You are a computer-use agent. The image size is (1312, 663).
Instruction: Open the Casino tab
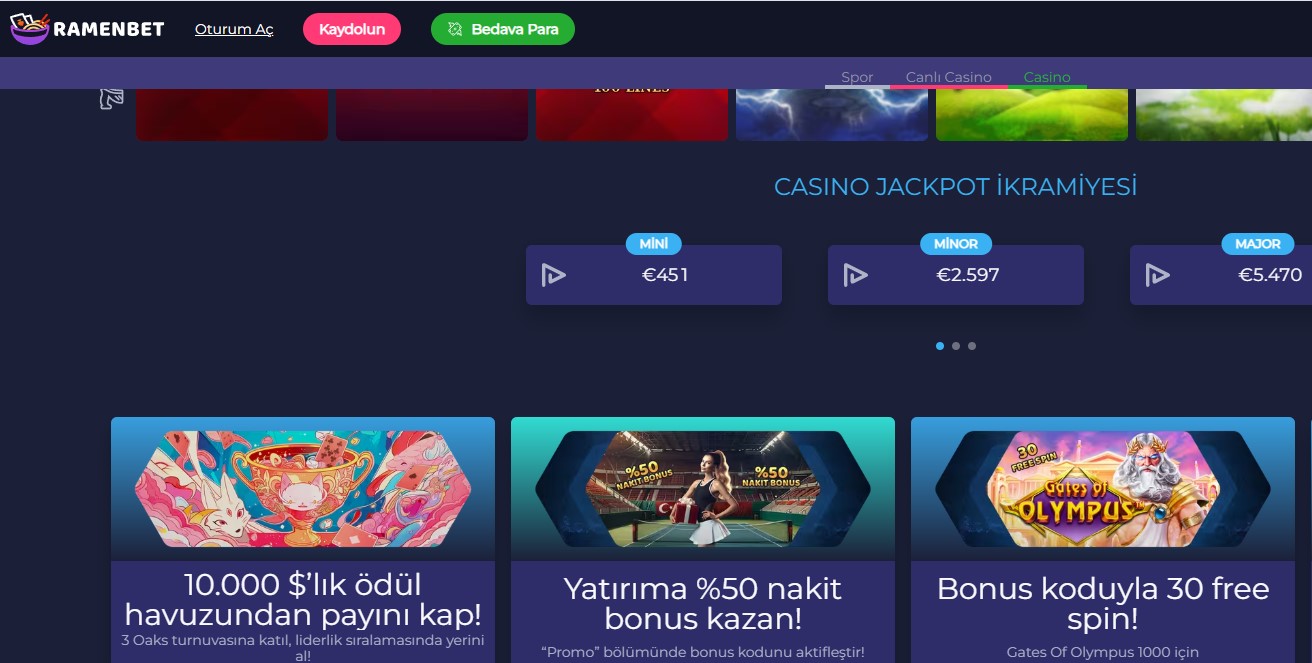[x=1047, y=77]
